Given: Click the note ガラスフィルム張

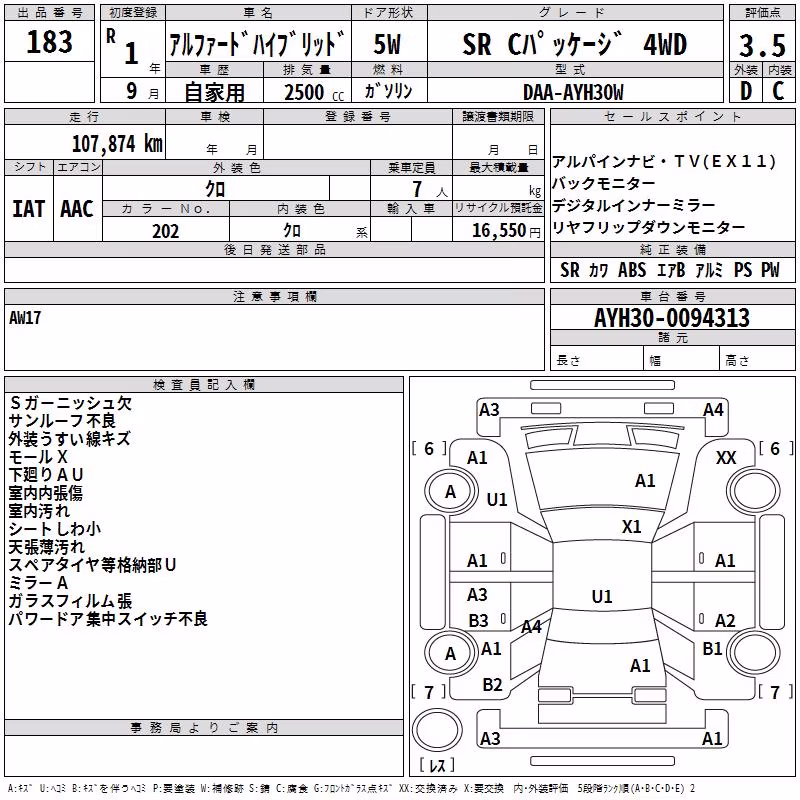Looking at the screenshot, I should (70, 601).
